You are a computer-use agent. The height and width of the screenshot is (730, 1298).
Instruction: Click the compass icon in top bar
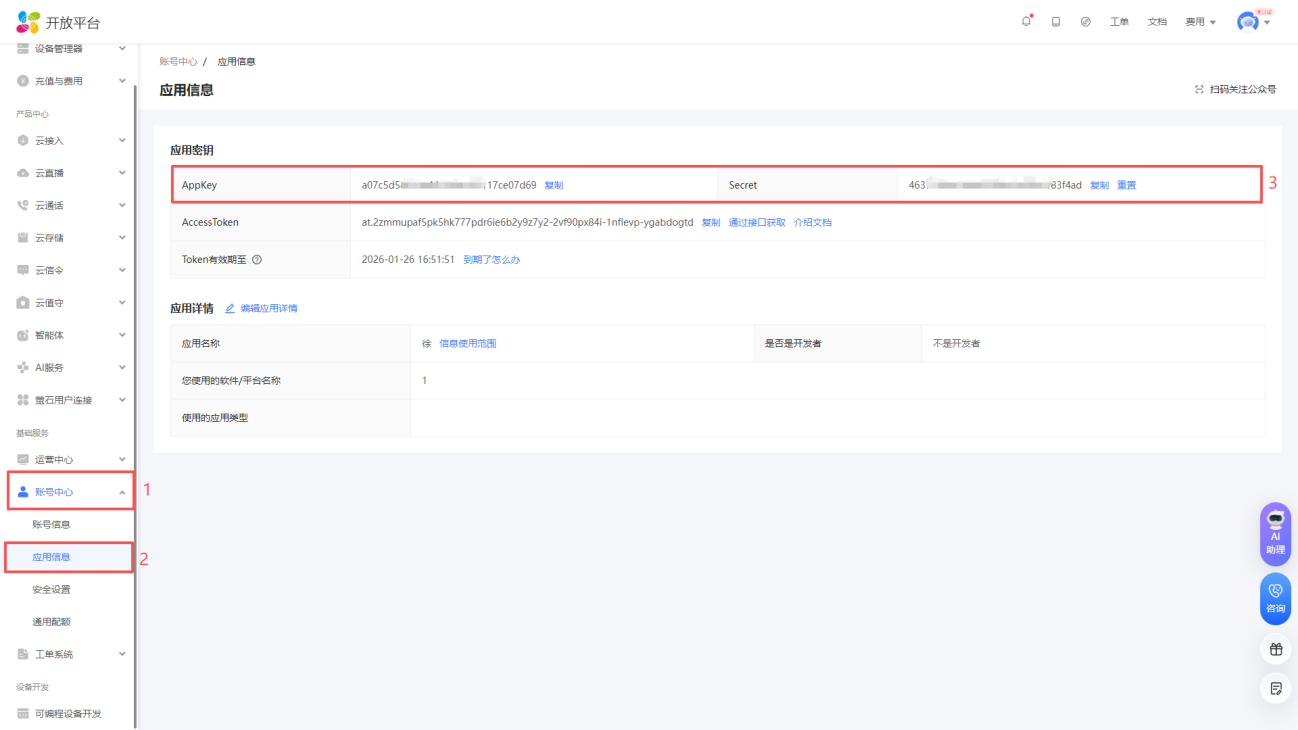pos(1086,22)
